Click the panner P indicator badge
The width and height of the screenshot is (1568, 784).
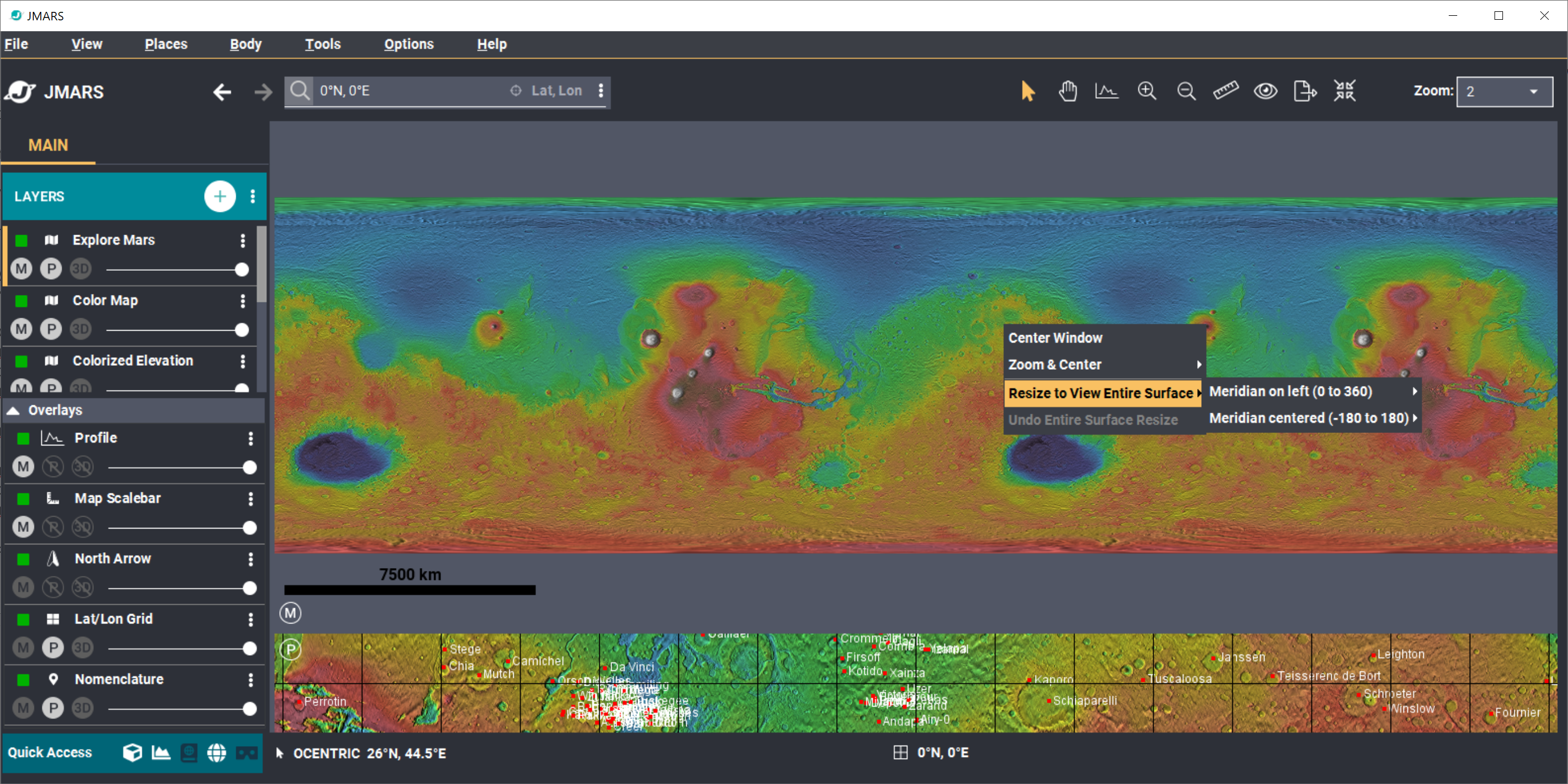pos(291,649)
